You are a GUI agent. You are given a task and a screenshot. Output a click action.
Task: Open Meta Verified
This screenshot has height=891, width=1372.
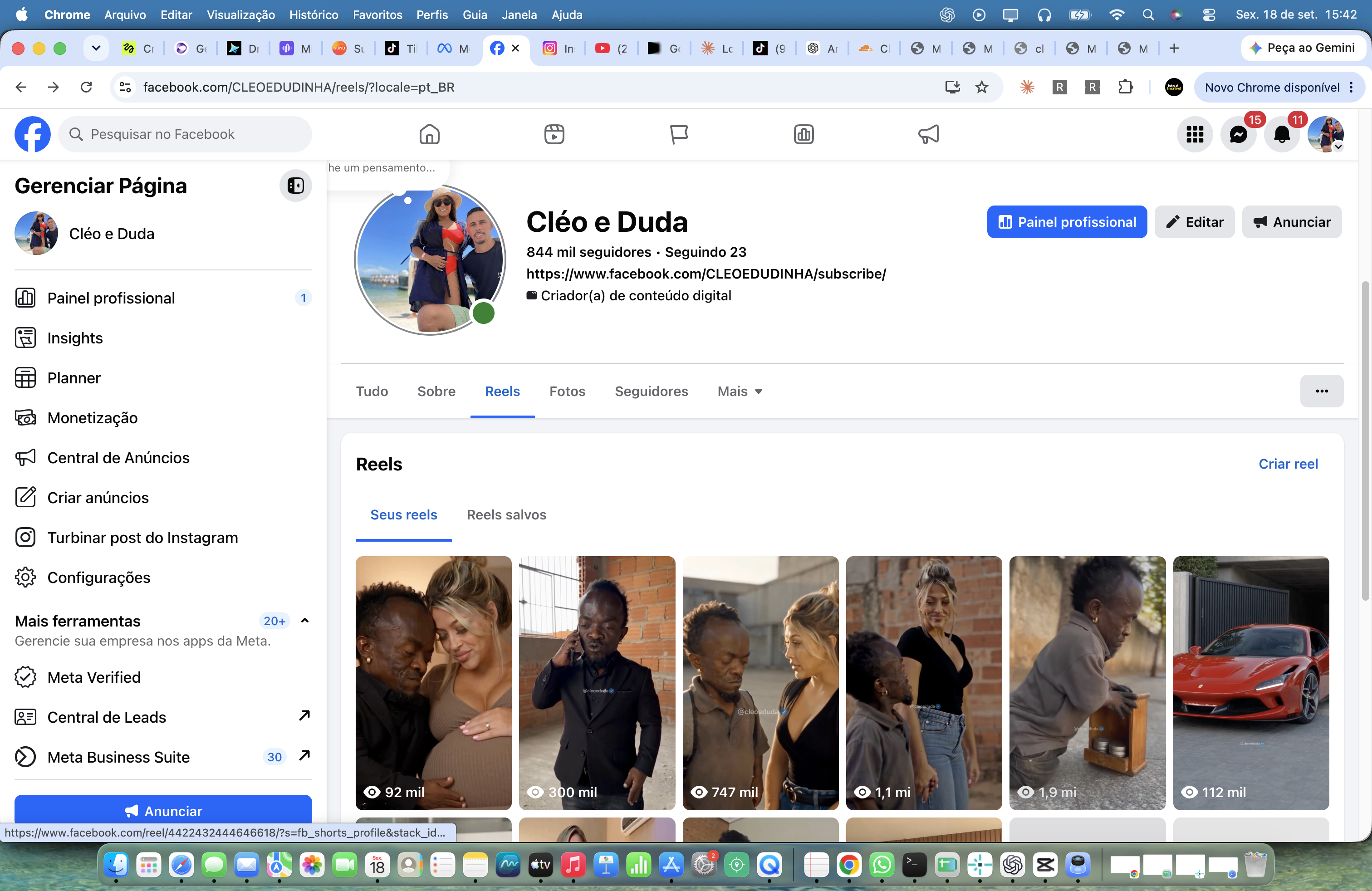[163, 677]
